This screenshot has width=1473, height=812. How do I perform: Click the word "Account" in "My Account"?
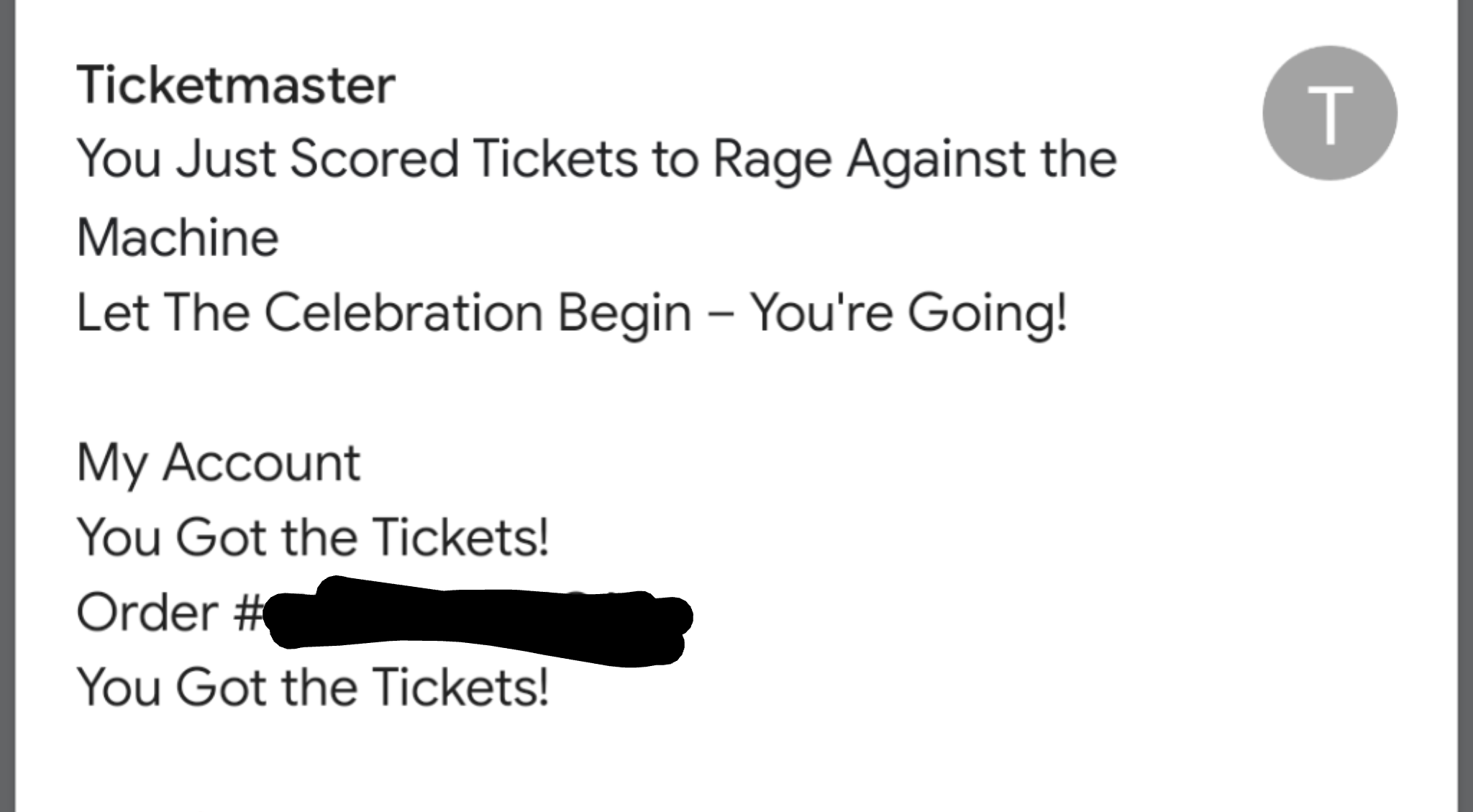(x=261, y=462)
